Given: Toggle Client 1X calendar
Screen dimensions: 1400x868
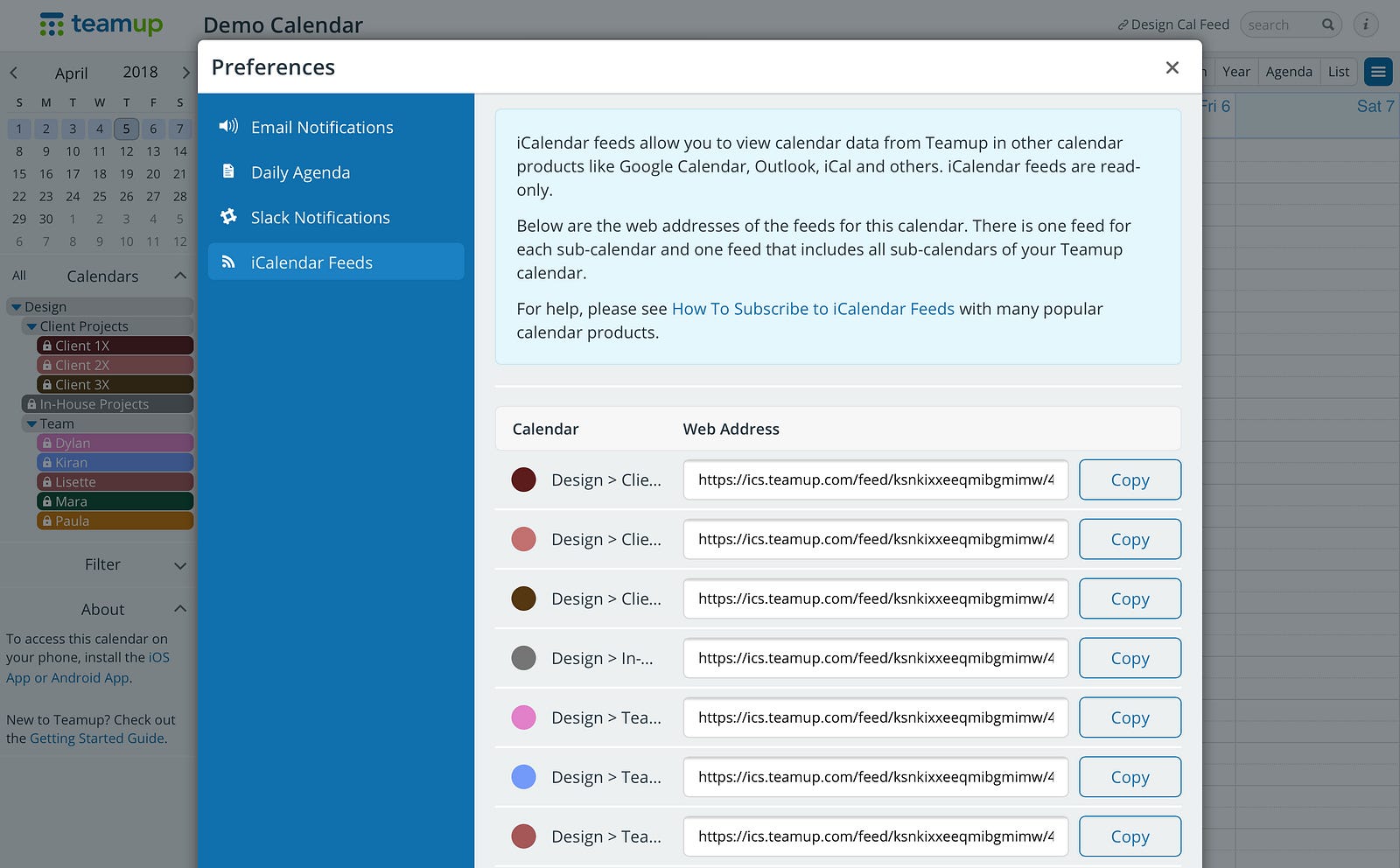Looking at the screenshot, I should click(115, 346).
